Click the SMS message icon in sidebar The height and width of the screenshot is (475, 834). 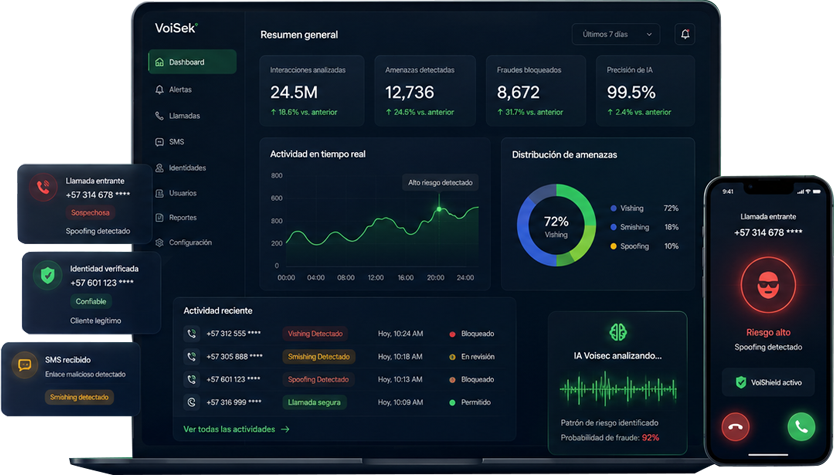[159, 142]
